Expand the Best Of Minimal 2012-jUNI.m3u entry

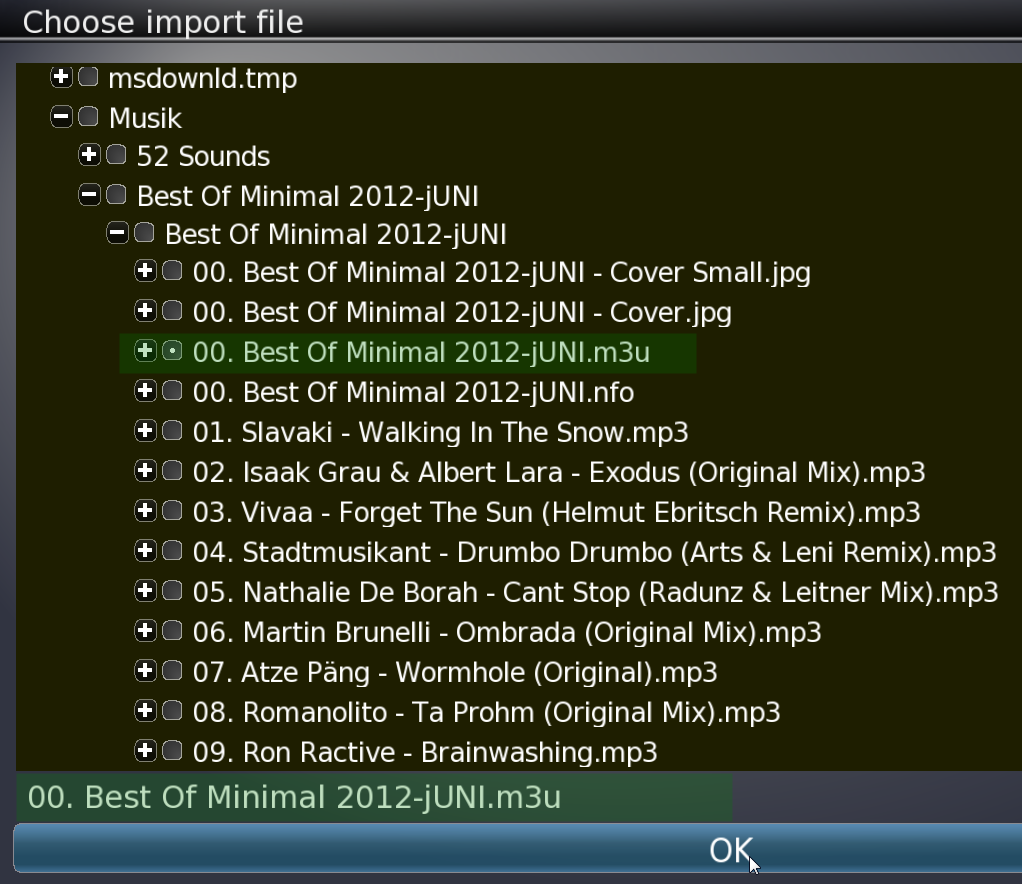click(x=145, y=351)
